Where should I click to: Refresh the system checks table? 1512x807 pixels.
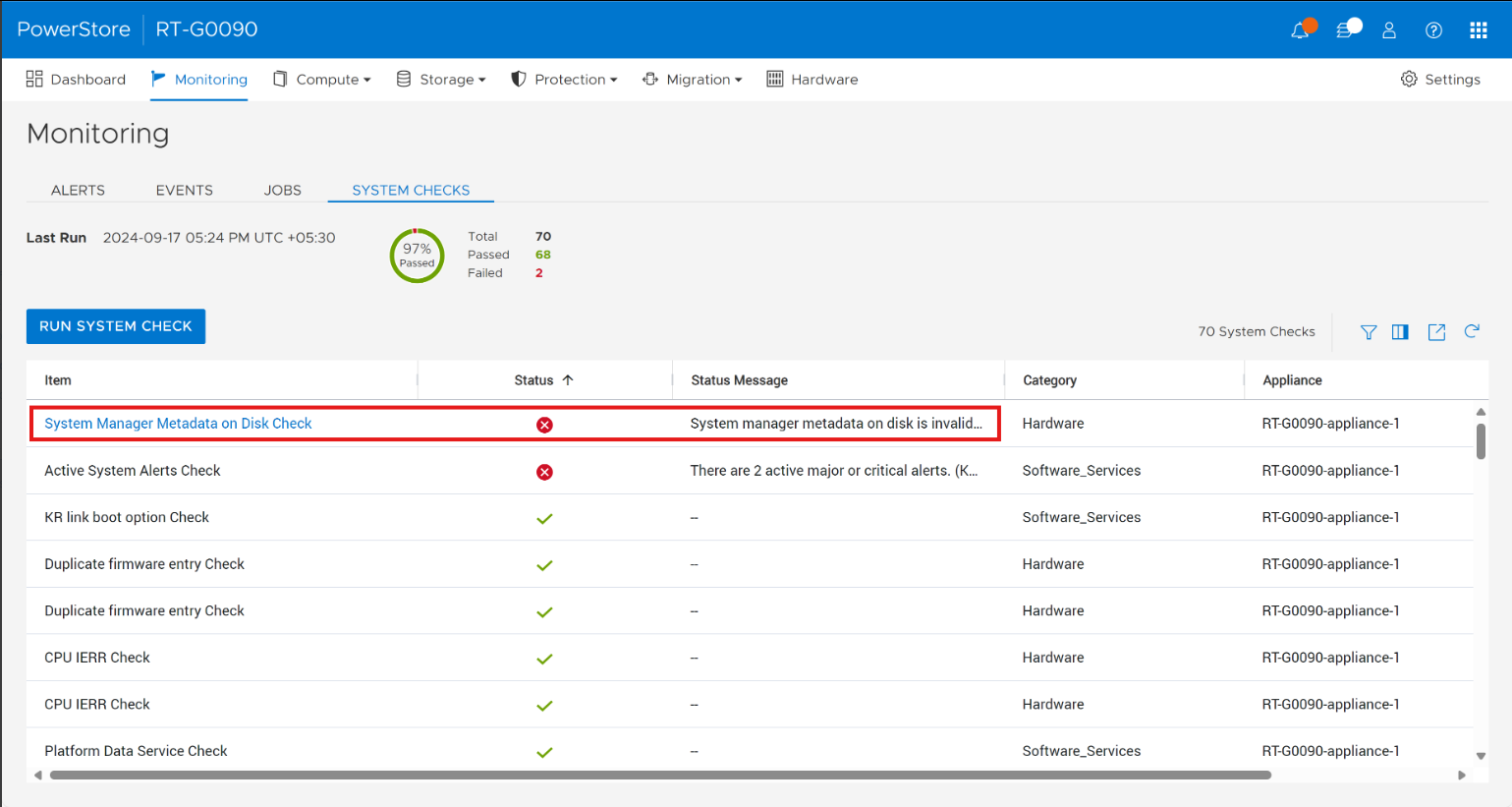[x=1472, y=331]
